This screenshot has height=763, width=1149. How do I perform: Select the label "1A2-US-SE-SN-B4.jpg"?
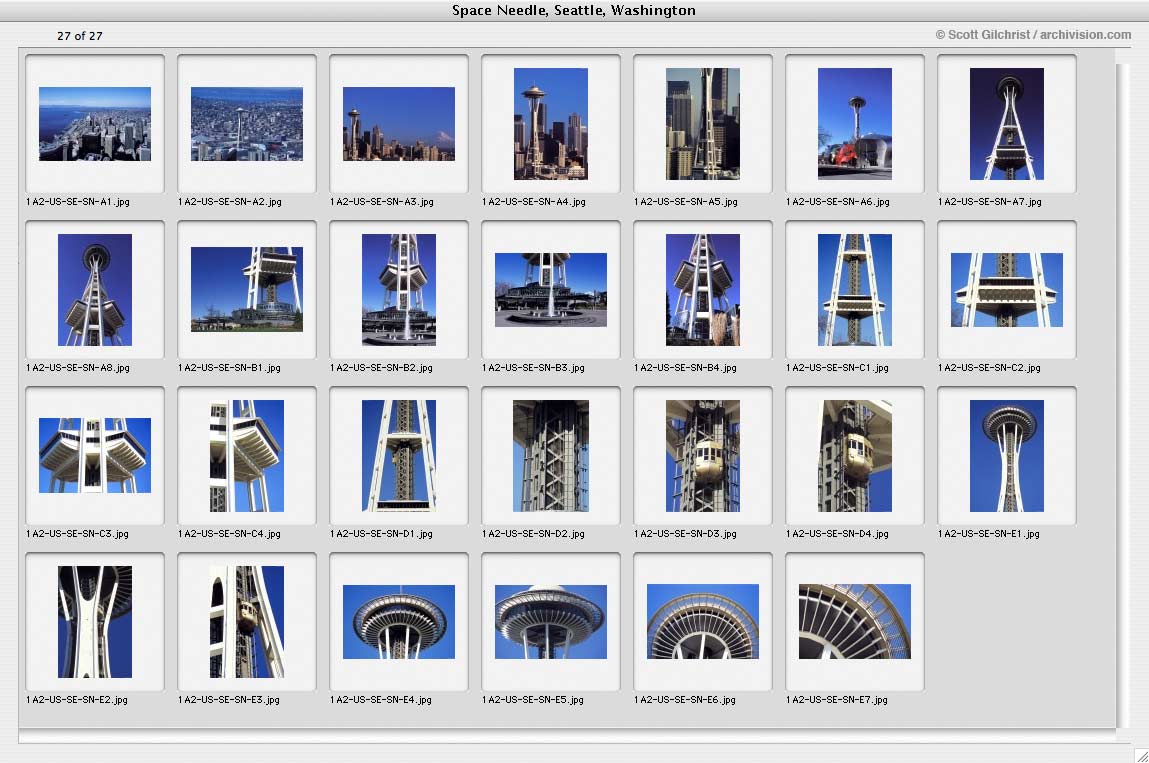(x=685, y=368)
